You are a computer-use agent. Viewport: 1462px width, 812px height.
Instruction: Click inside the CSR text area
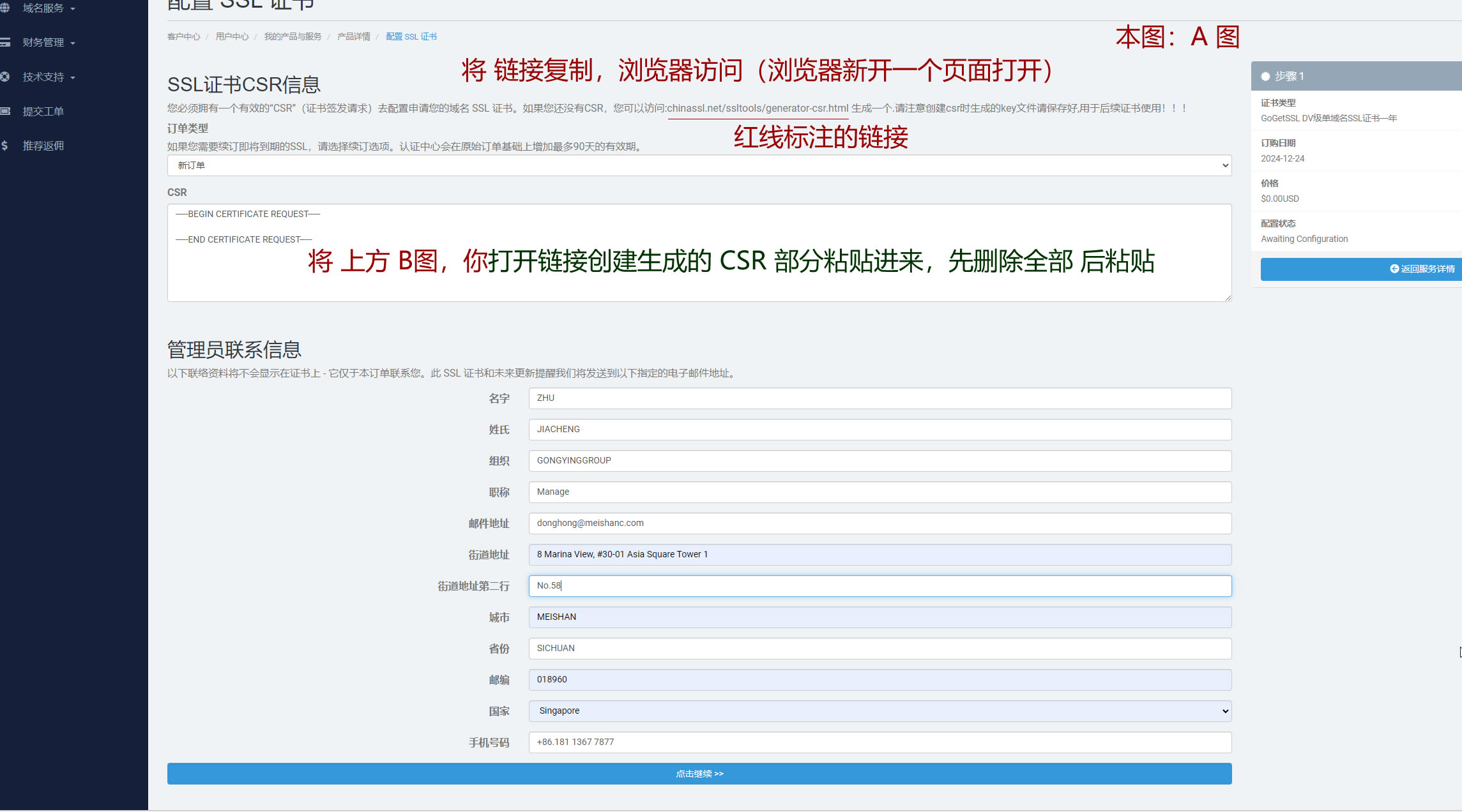tap(699, 253)
